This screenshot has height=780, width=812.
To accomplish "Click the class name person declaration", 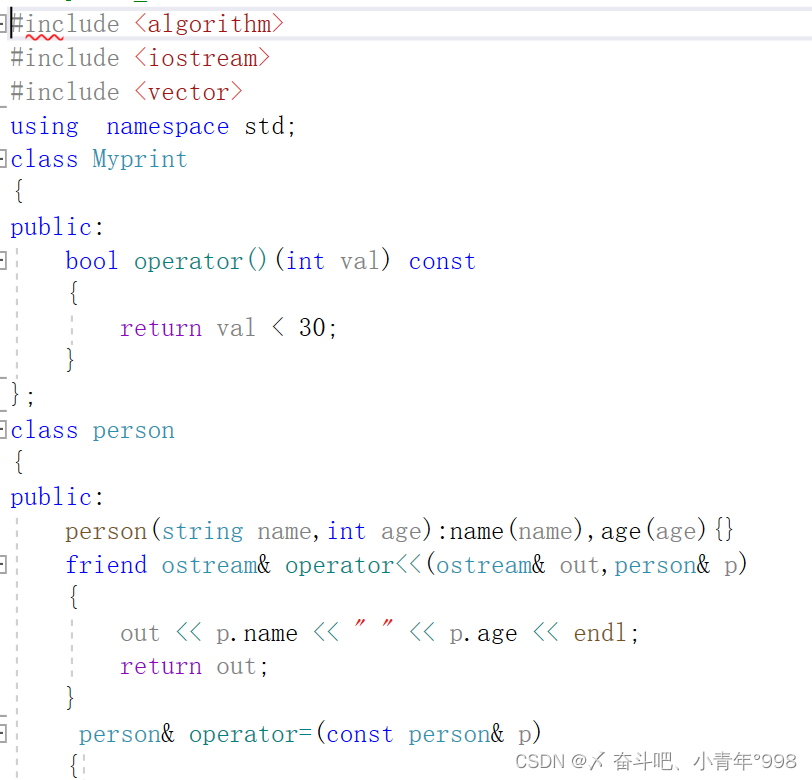I will point(134,431).
